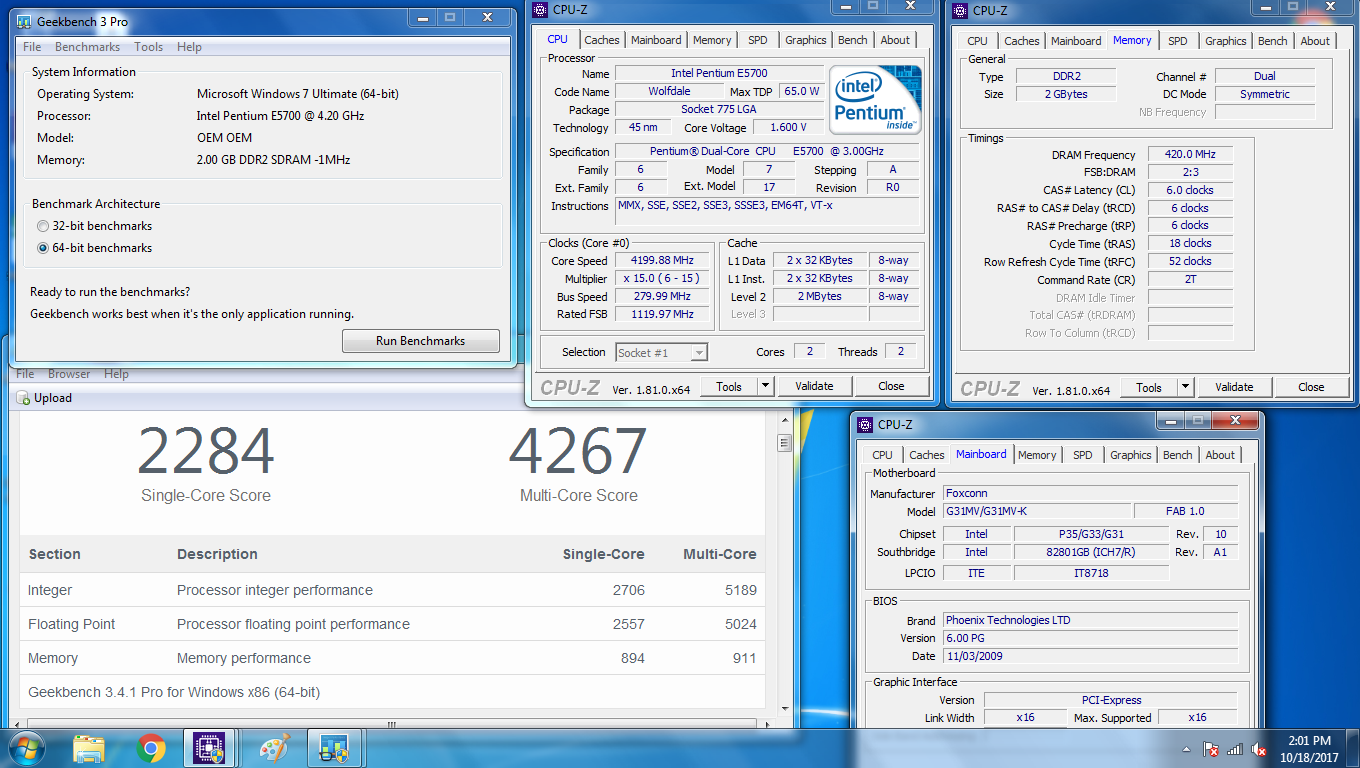Click the Memory performance results row
1360x768 pixels.
pyautogui.click(x=392, y=658)
